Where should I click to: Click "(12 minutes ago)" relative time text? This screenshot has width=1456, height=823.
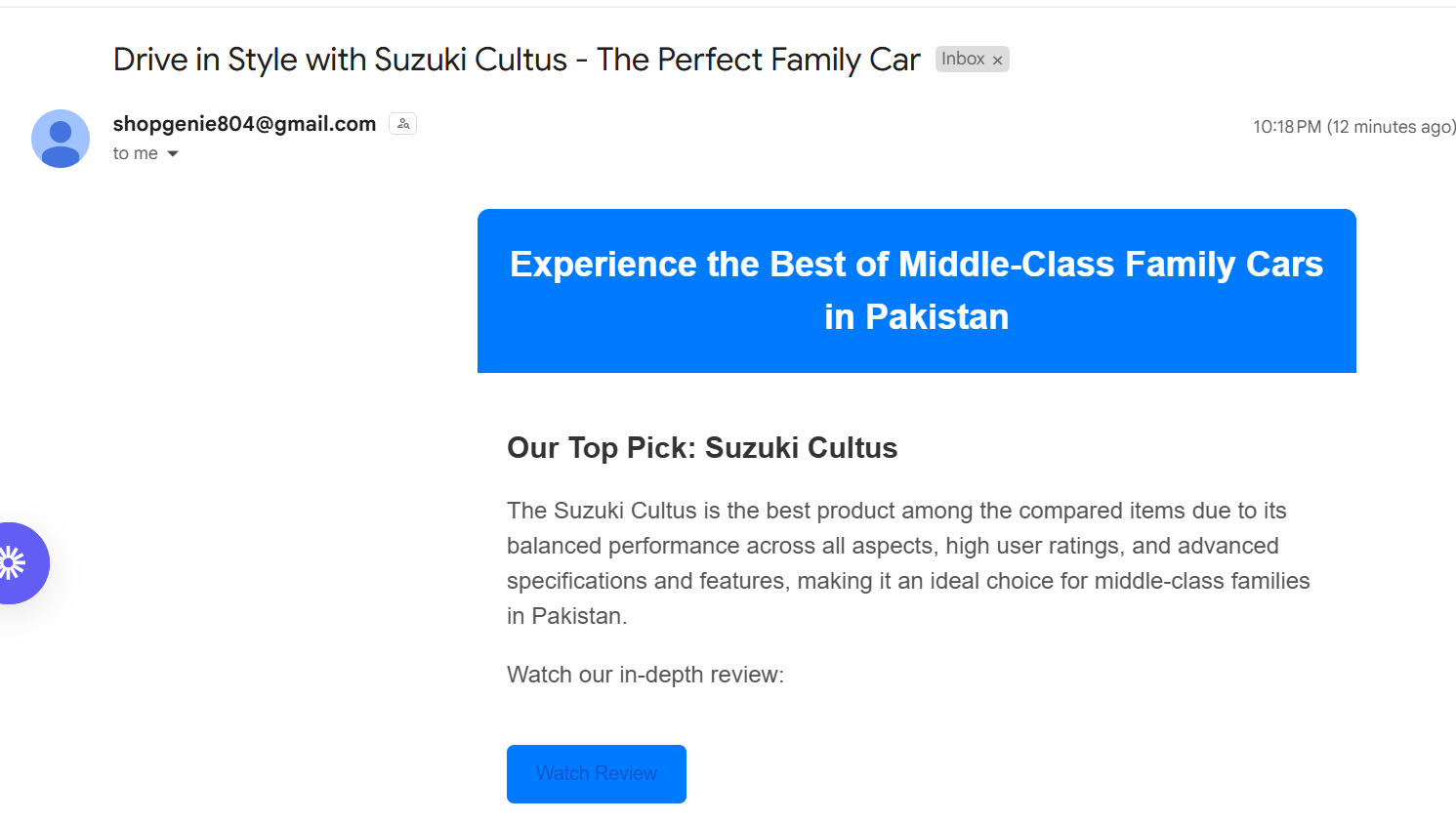(x=1391, y=127)
